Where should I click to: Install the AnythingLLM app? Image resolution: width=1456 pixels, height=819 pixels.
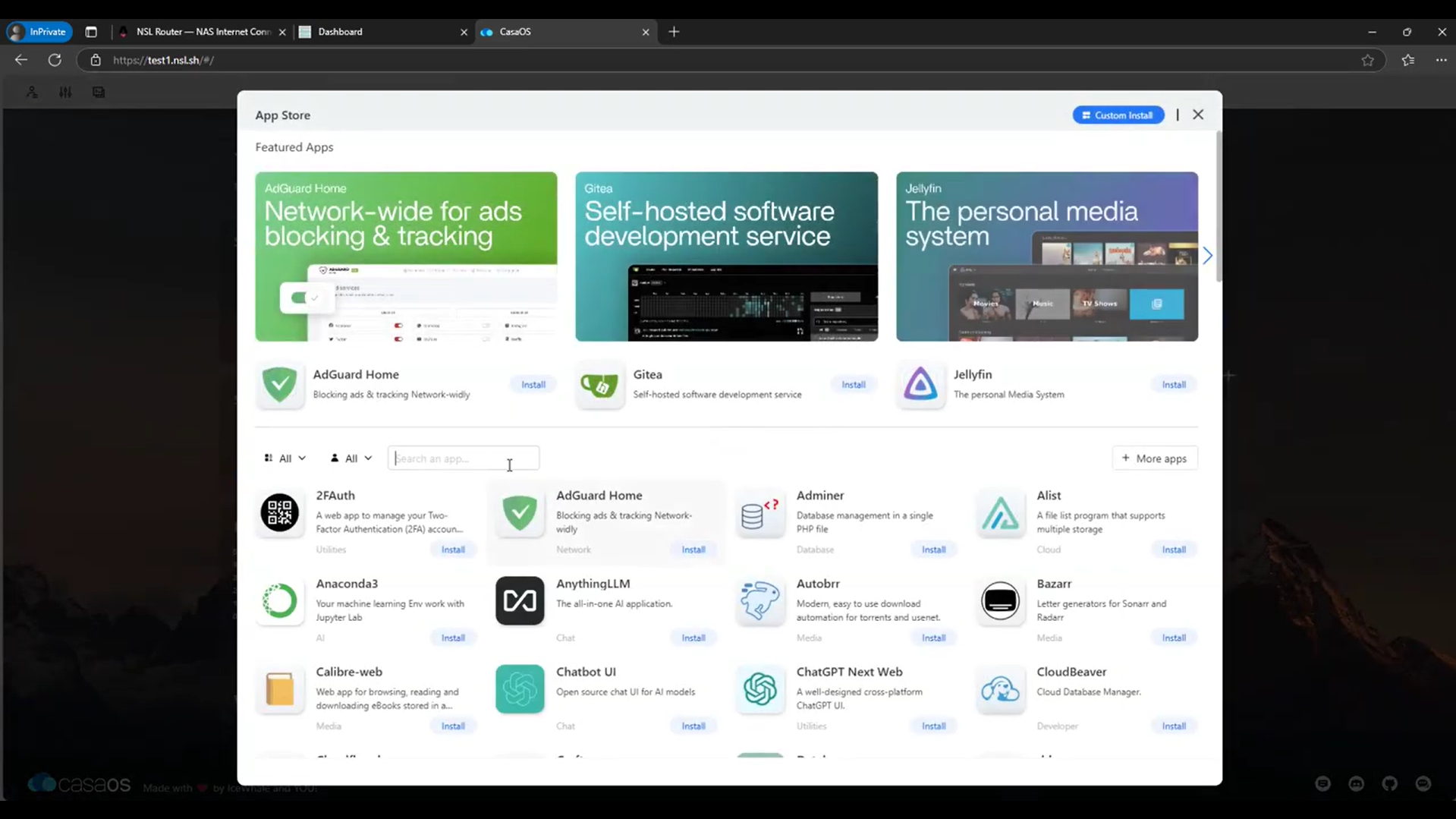coord(693,638)
